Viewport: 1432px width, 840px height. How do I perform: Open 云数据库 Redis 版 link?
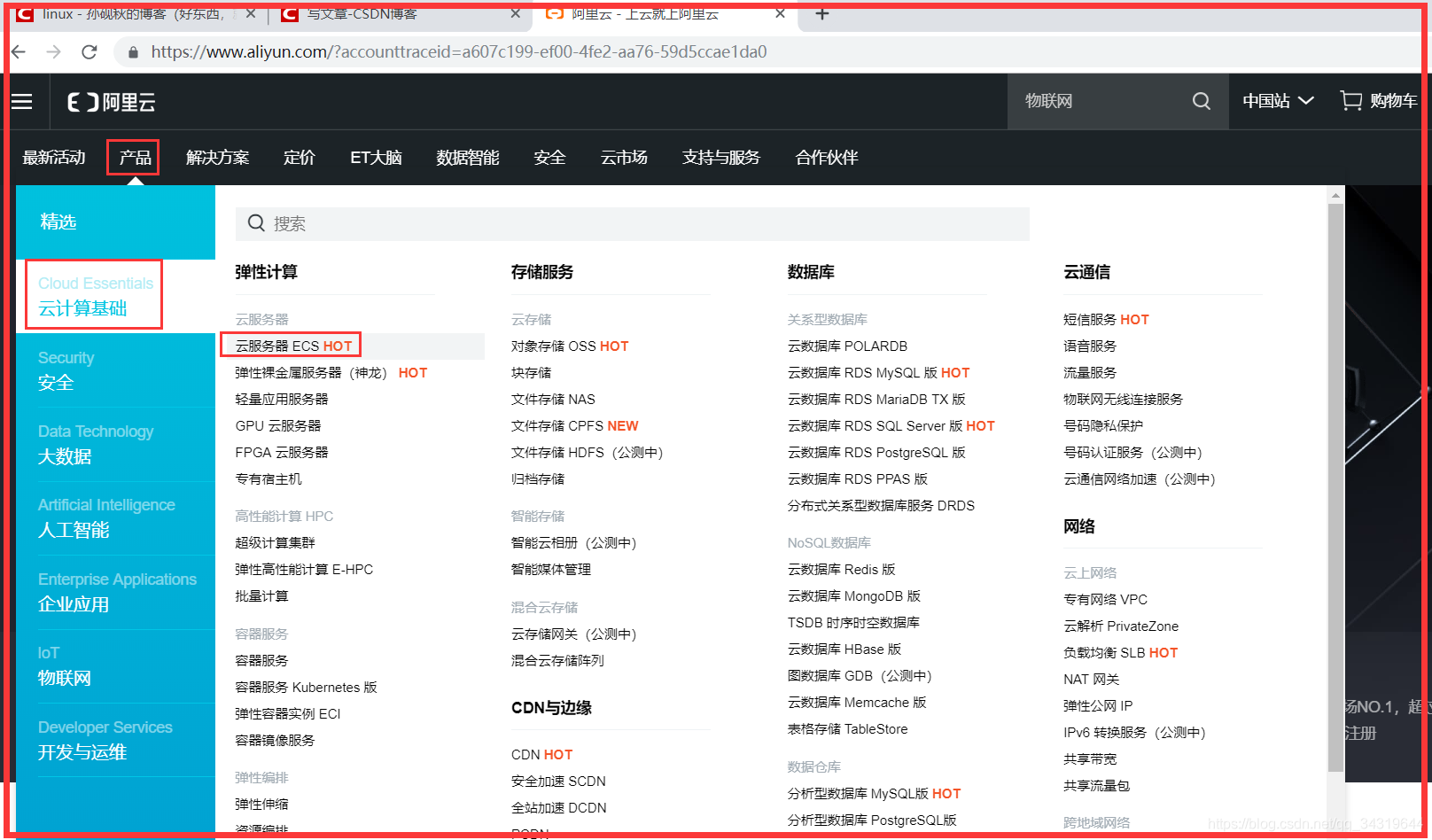841,569
